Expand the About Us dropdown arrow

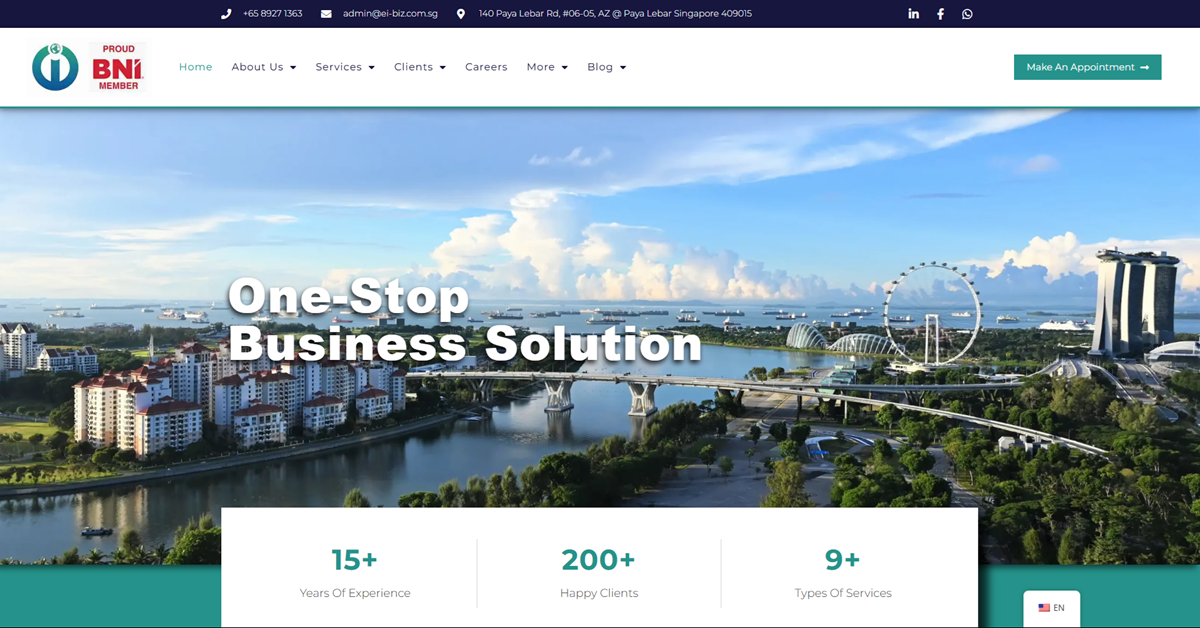(293, 68)
